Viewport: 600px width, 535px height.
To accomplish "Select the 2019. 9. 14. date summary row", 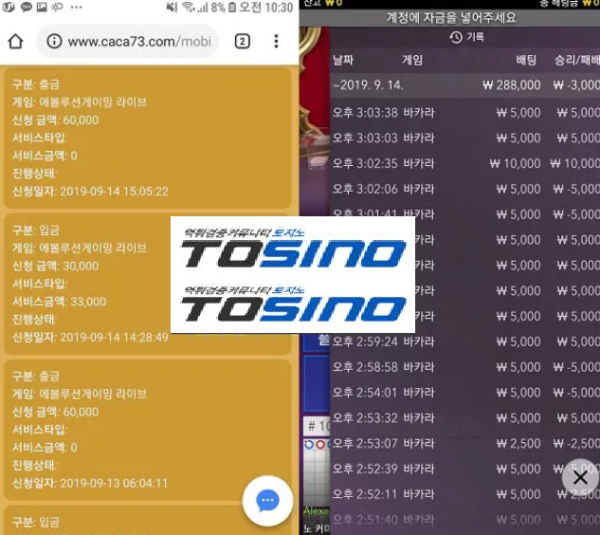I will (x=465, y=85).
